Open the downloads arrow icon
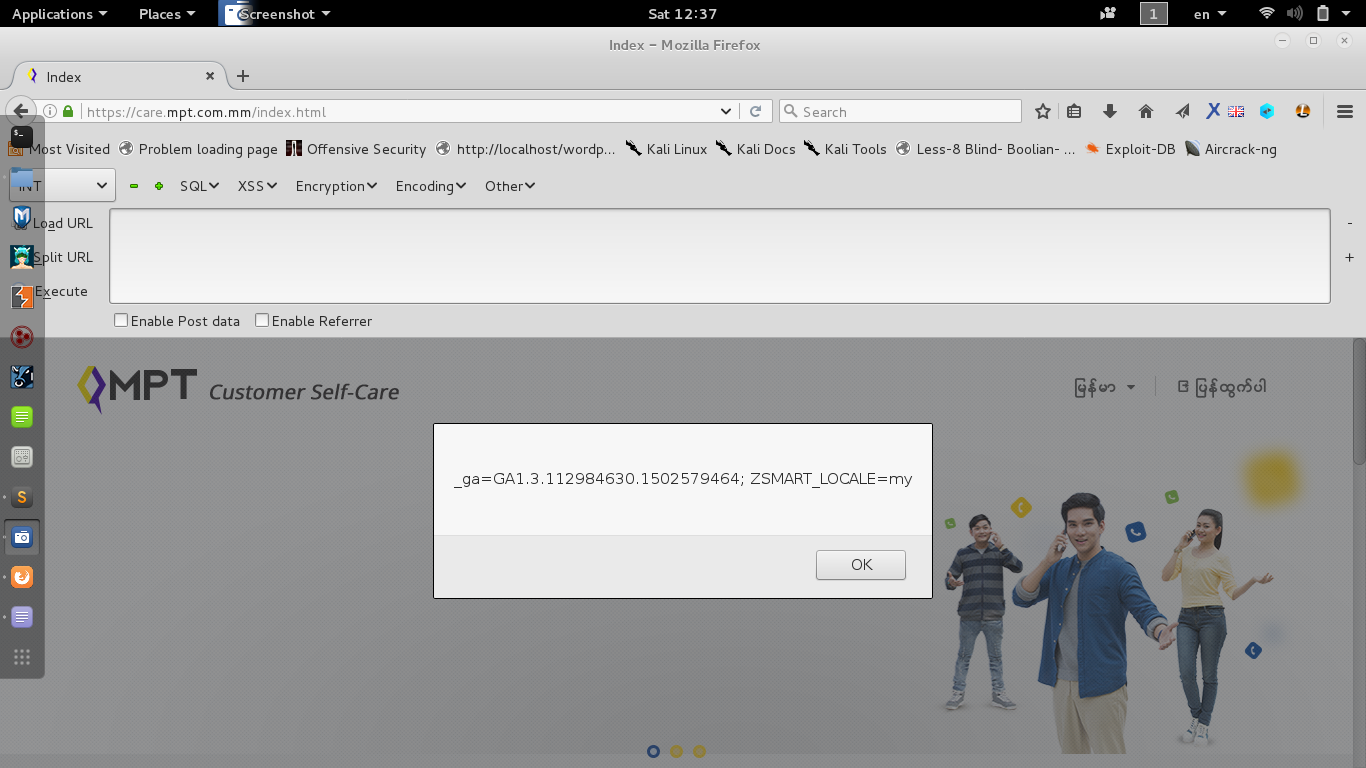This screenshot has width=1366, height=768. 1110,112
